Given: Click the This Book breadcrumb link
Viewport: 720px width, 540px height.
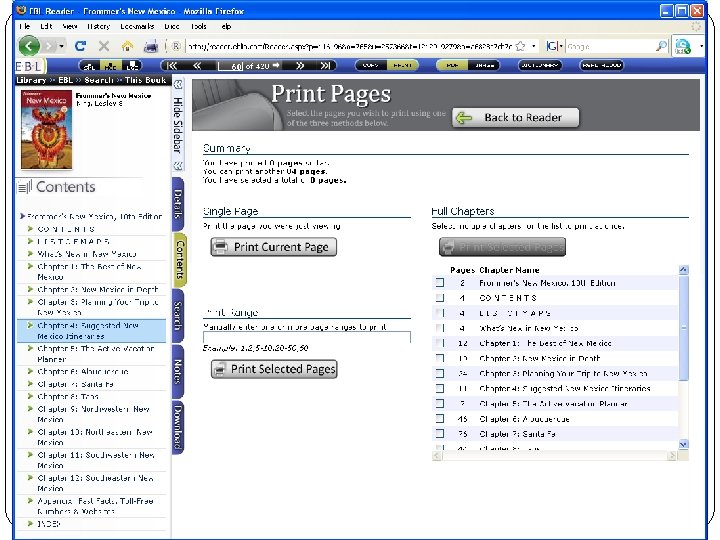Looking at the screenshot, I should (145, 80).
